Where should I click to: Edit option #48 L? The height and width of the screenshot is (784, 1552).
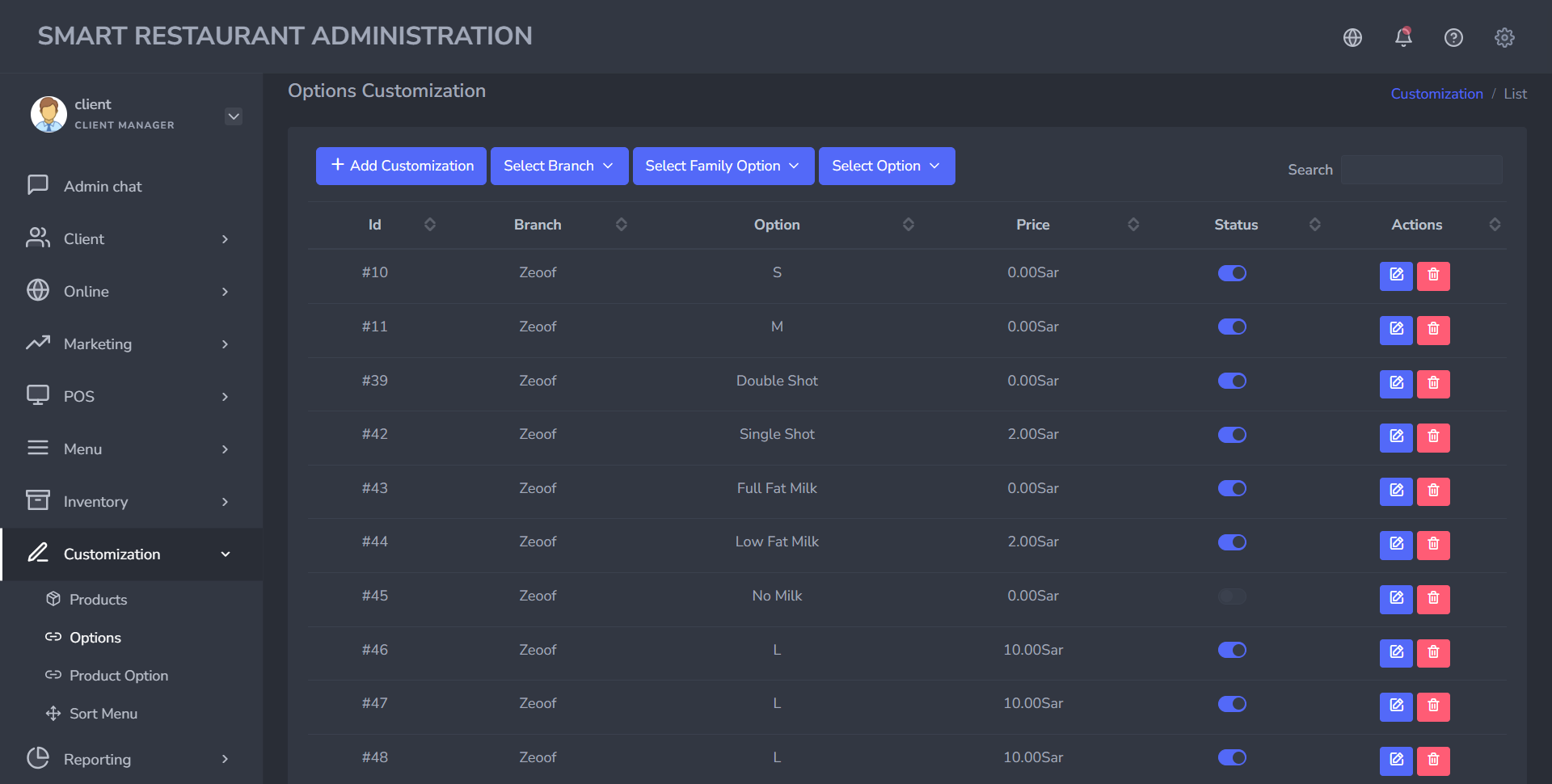(1396, 761)
